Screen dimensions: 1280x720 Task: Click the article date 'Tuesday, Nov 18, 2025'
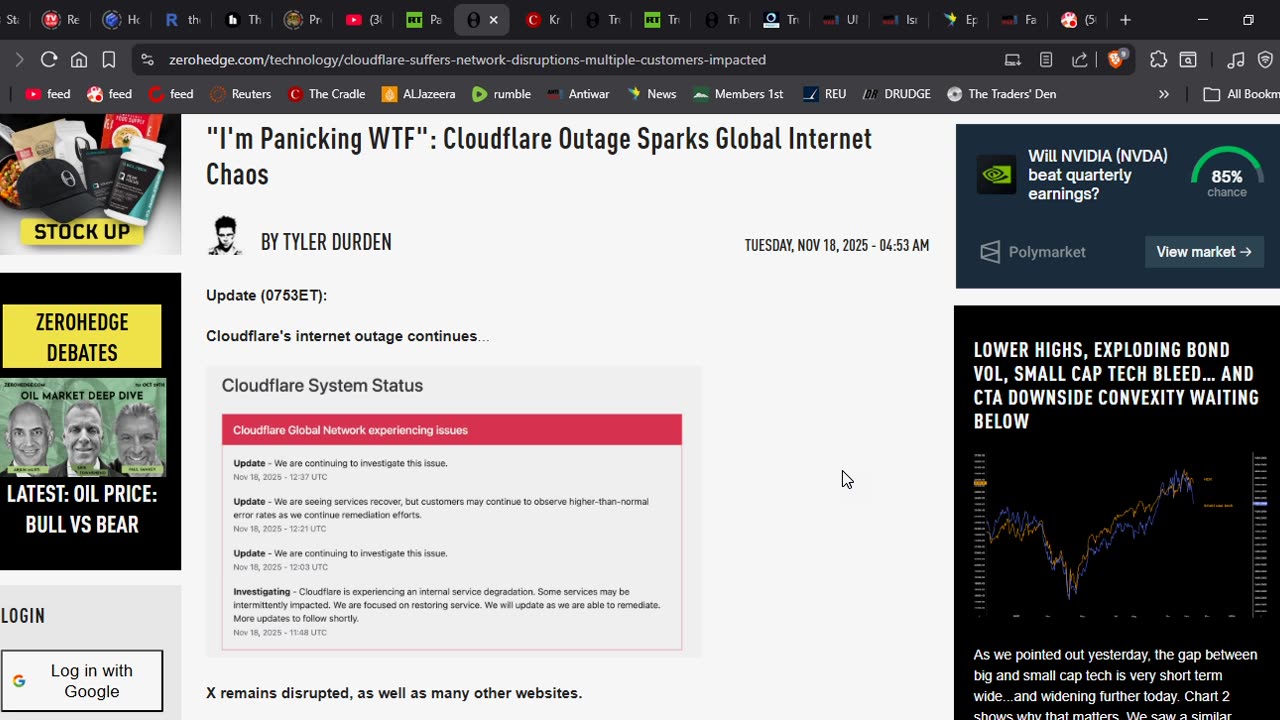837,245
